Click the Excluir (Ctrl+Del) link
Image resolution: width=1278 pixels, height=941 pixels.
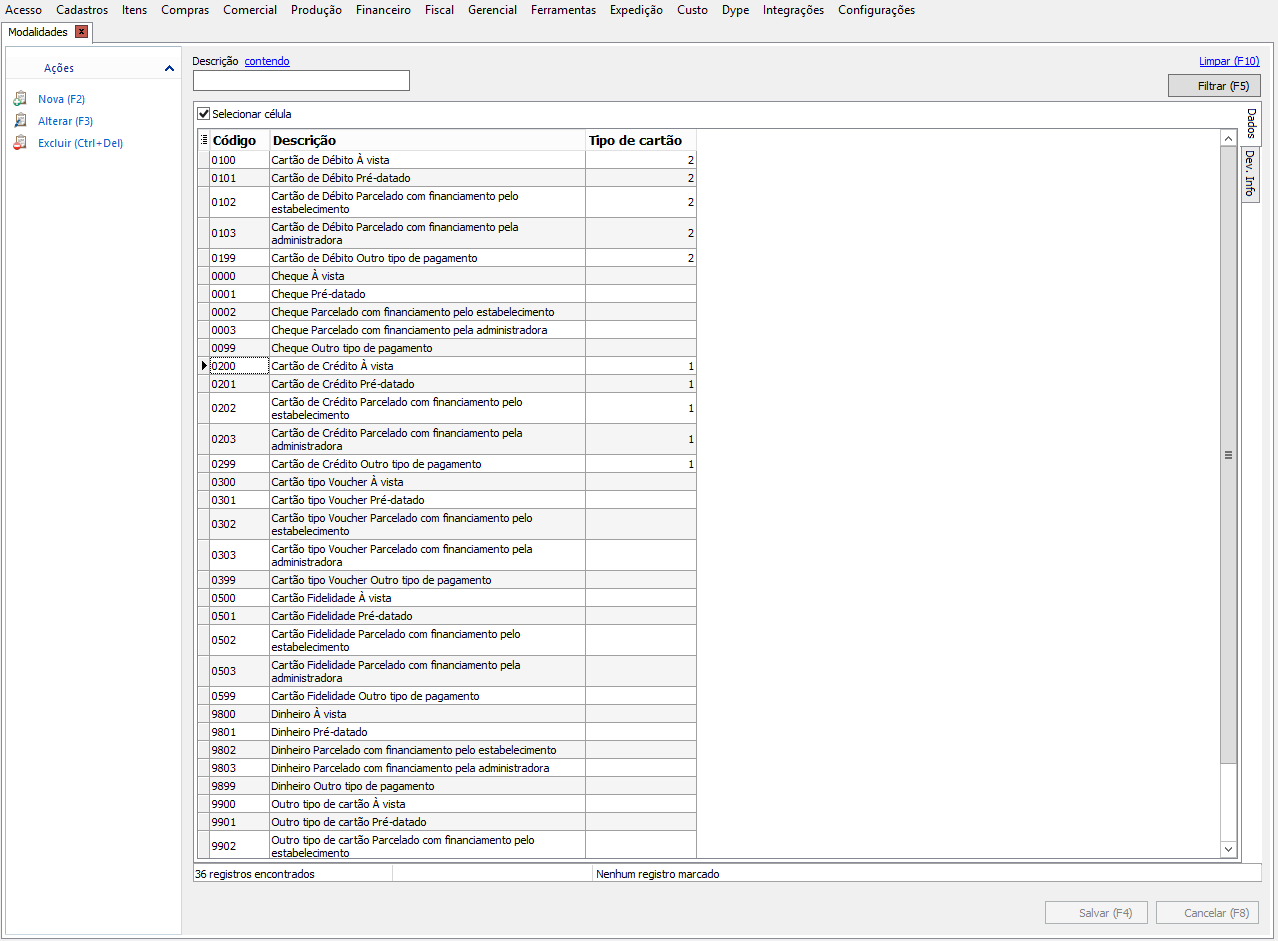coord(80,143)
